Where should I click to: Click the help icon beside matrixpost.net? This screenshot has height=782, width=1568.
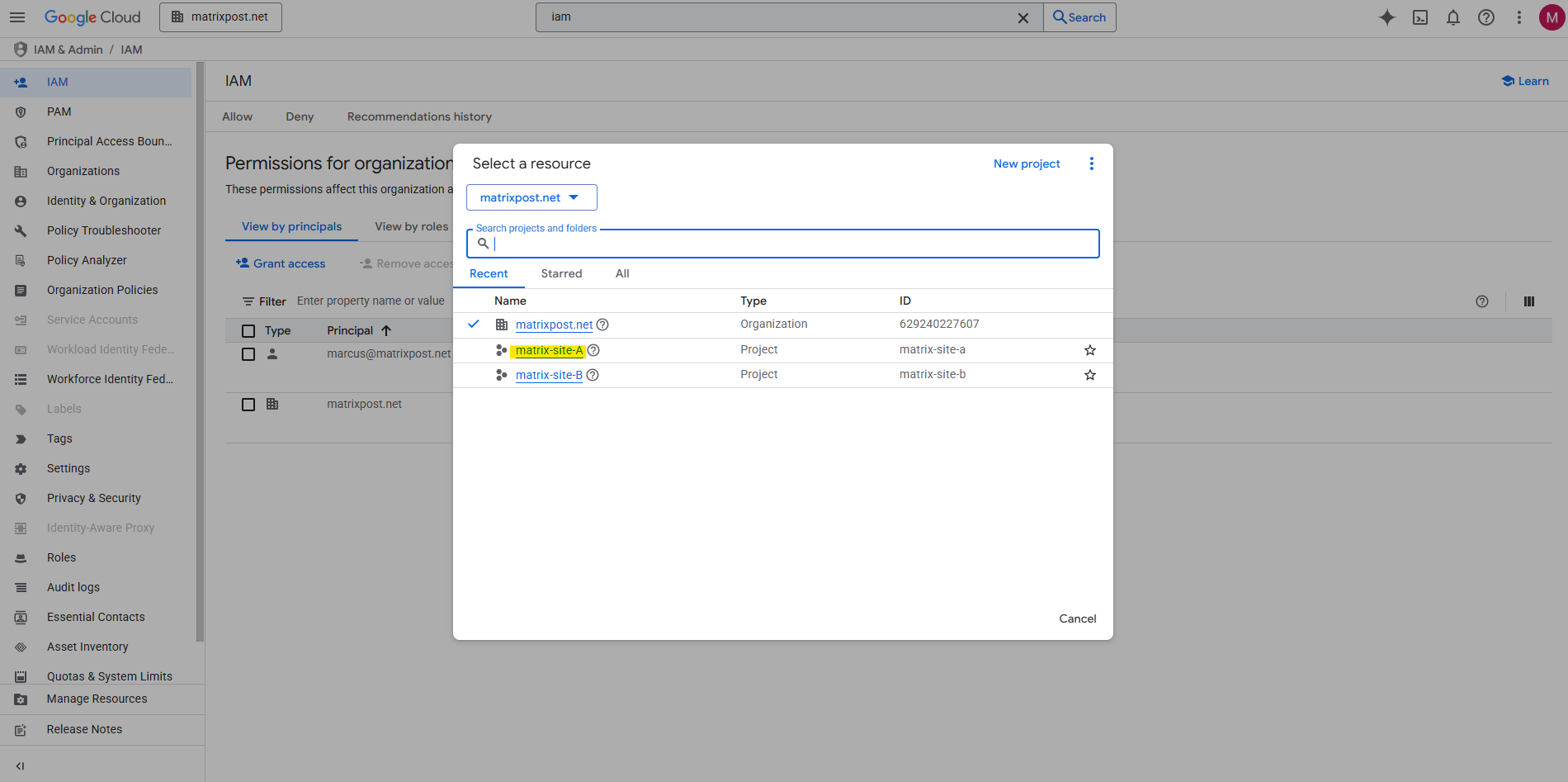[x=602, y=325]
